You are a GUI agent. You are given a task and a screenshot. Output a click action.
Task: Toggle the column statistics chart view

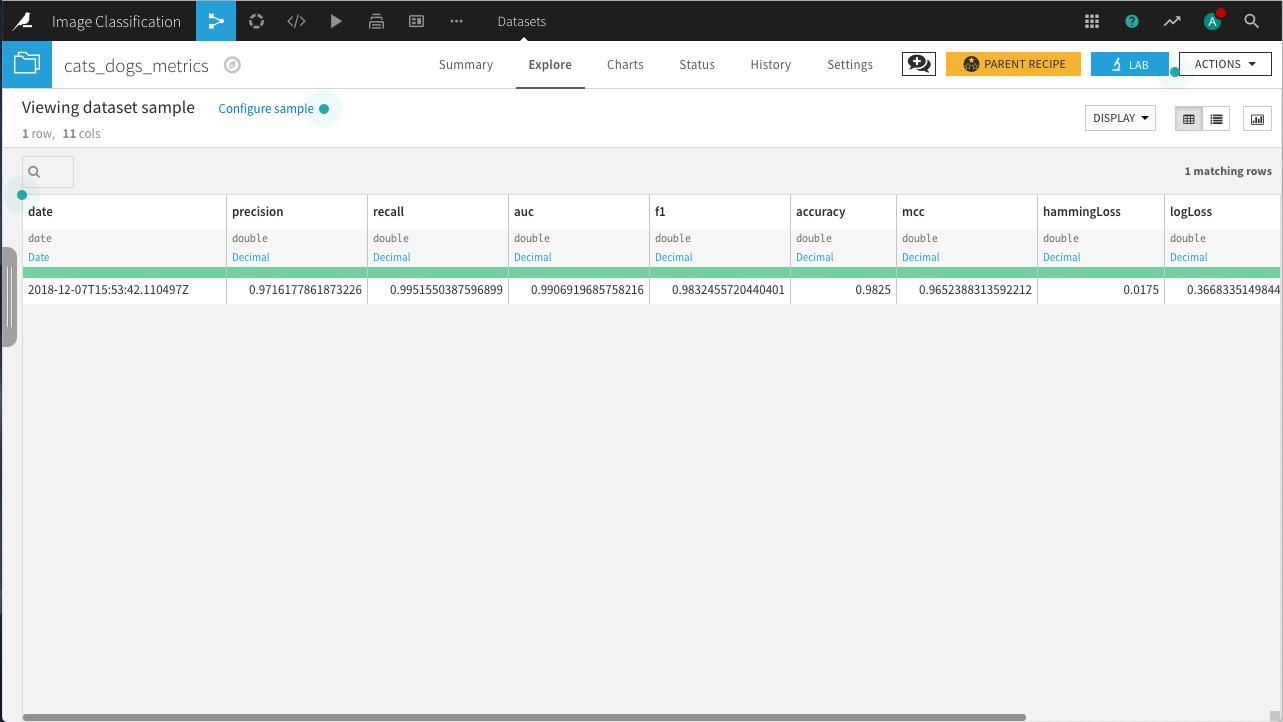click(1257, 119)
